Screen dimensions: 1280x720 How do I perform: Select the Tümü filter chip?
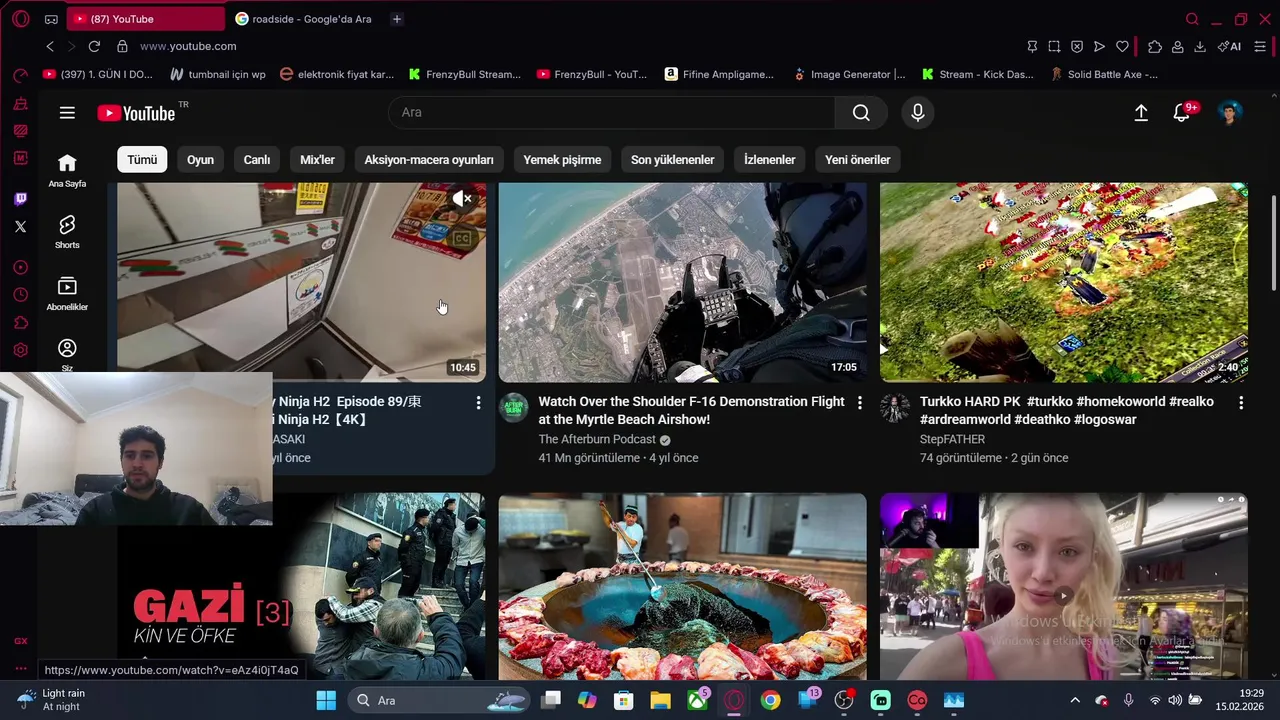[142, 160]
